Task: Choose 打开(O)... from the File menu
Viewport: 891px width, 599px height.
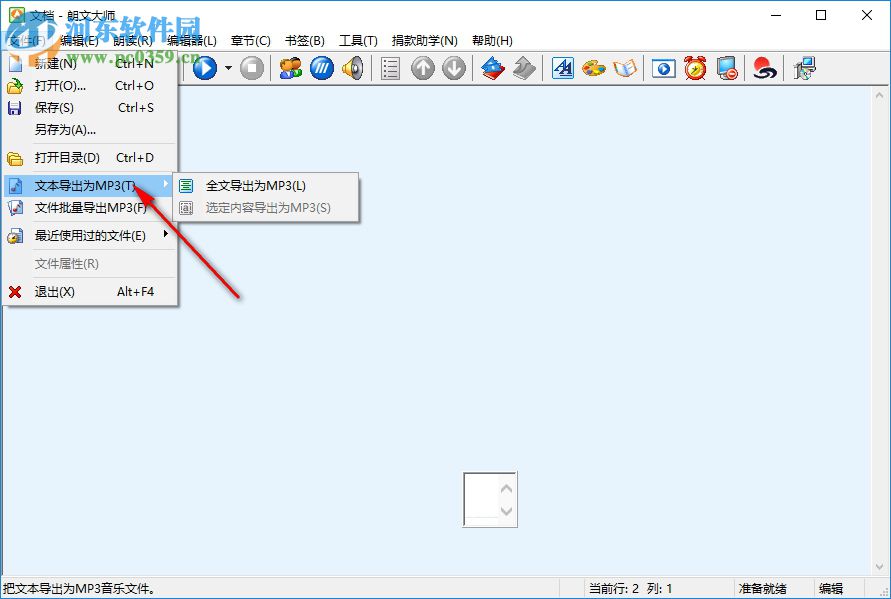Action: (x=90, y=86)
